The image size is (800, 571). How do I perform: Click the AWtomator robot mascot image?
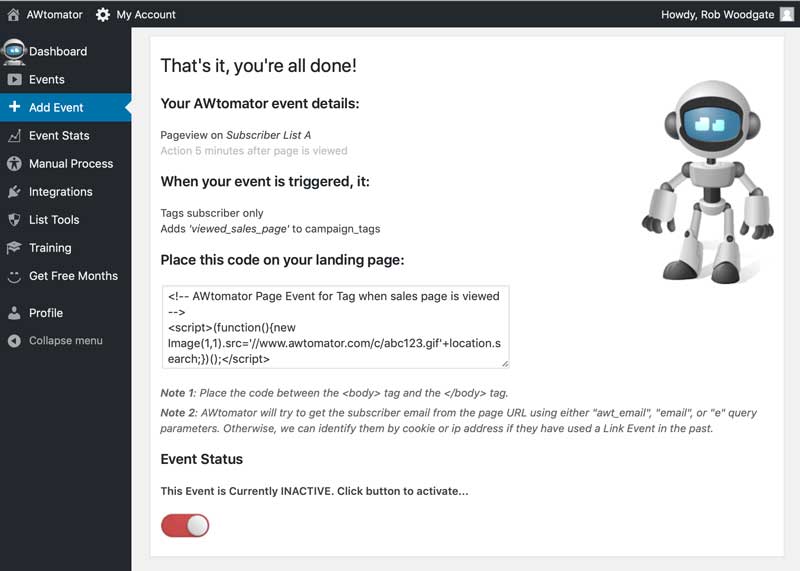click(708, 182)
